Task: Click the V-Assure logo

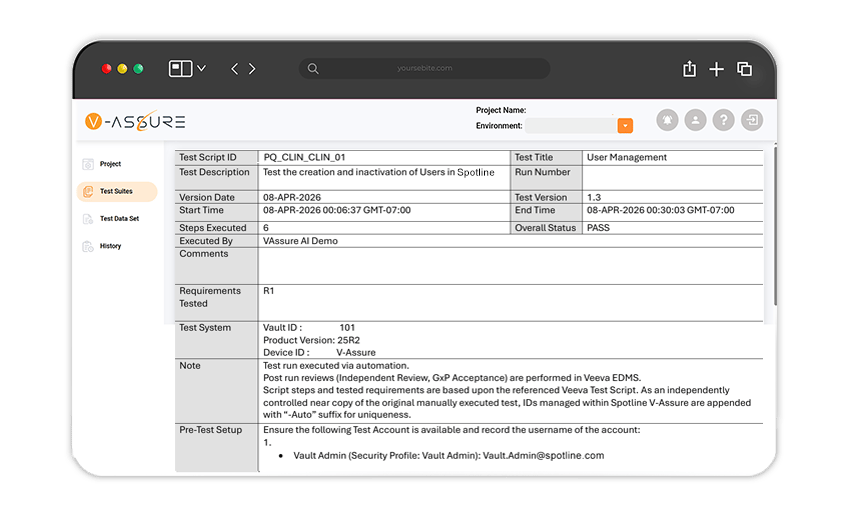Action: pos(135,121)
